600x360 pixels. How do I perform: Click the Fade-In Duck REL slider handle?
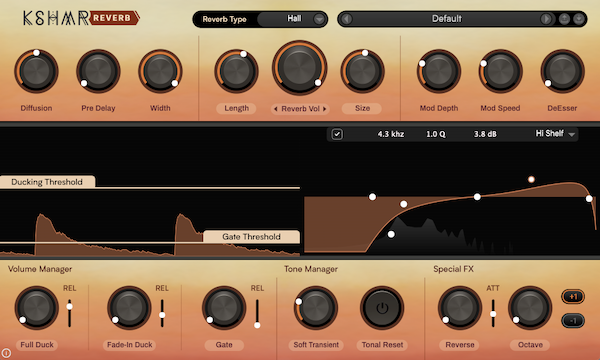coord(162,315)
